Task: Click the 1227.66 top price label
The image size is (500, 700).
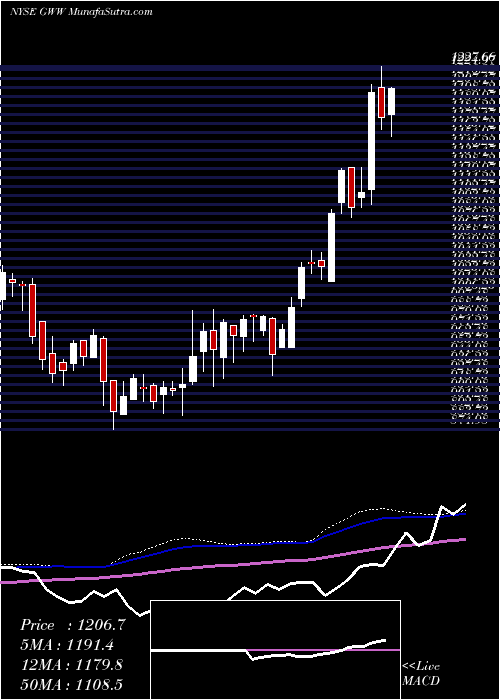Action: (474, 57)
